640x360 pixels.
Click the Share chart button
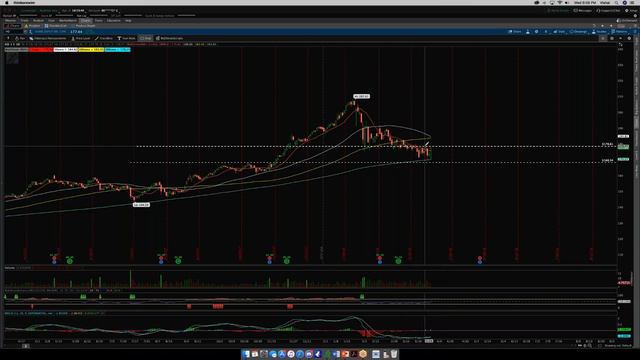515,31
